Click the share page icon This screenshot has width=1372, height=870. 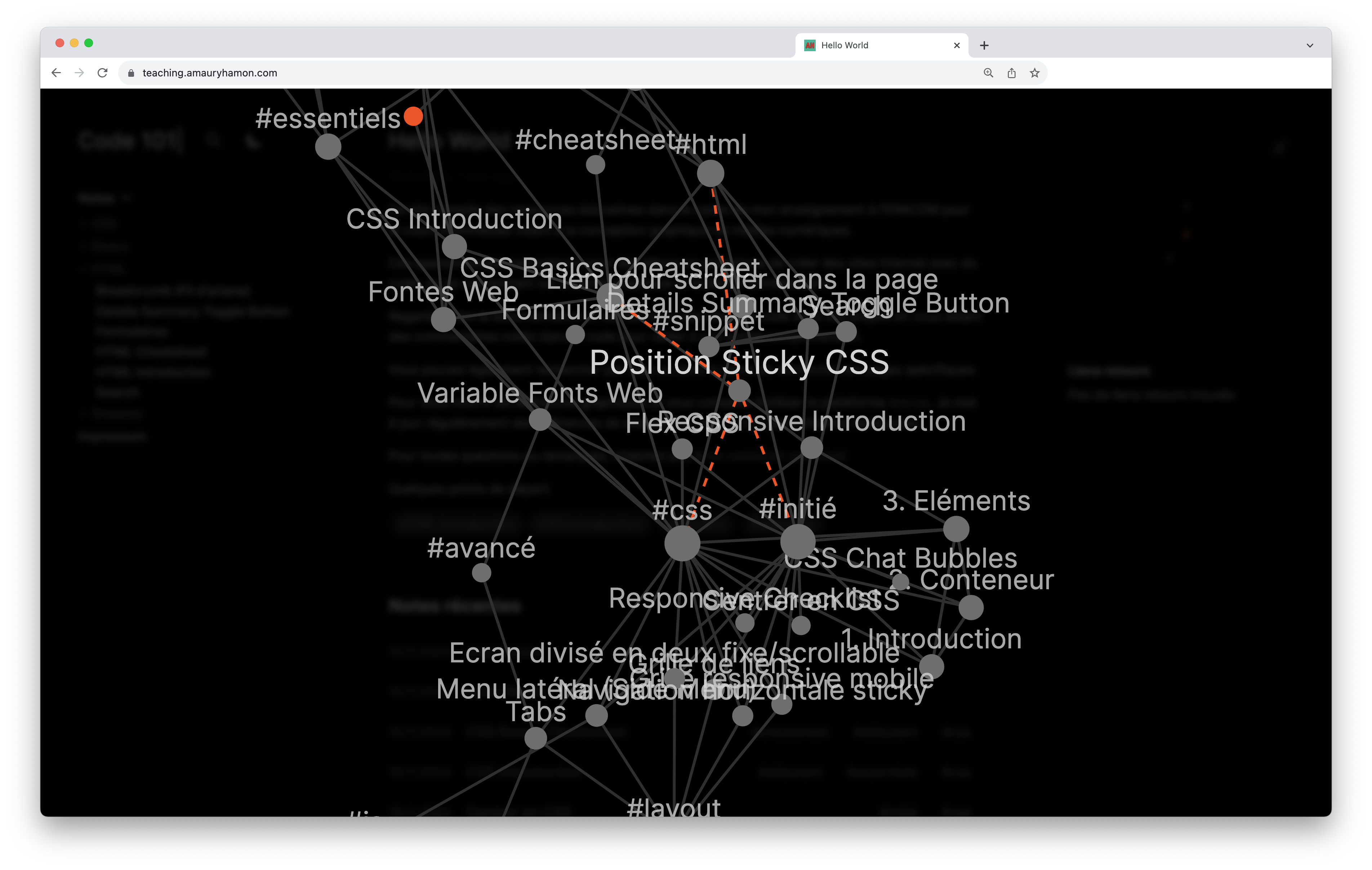[x=1011, y=73]
